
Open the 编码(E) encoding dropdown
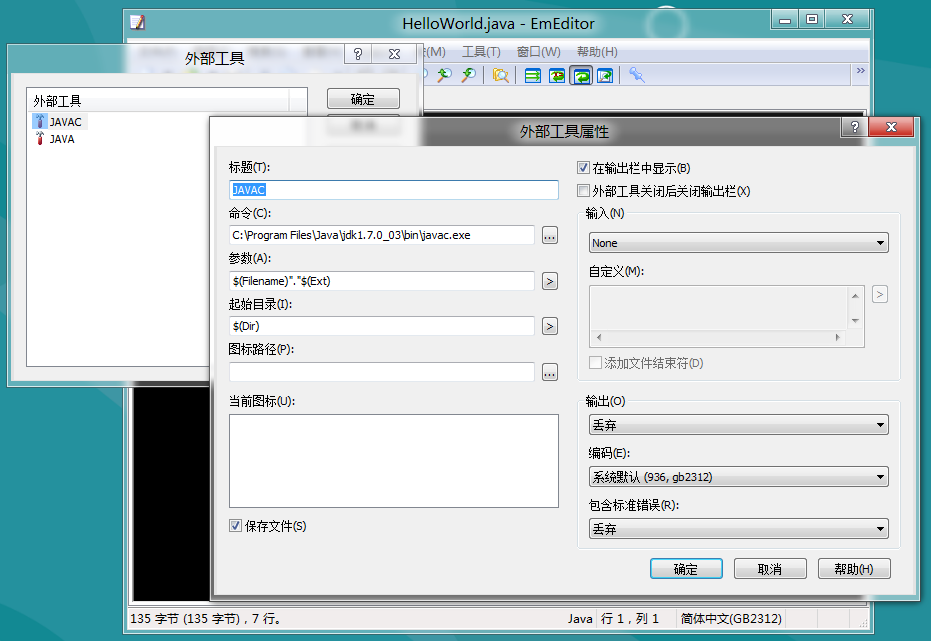pos(737,476)
